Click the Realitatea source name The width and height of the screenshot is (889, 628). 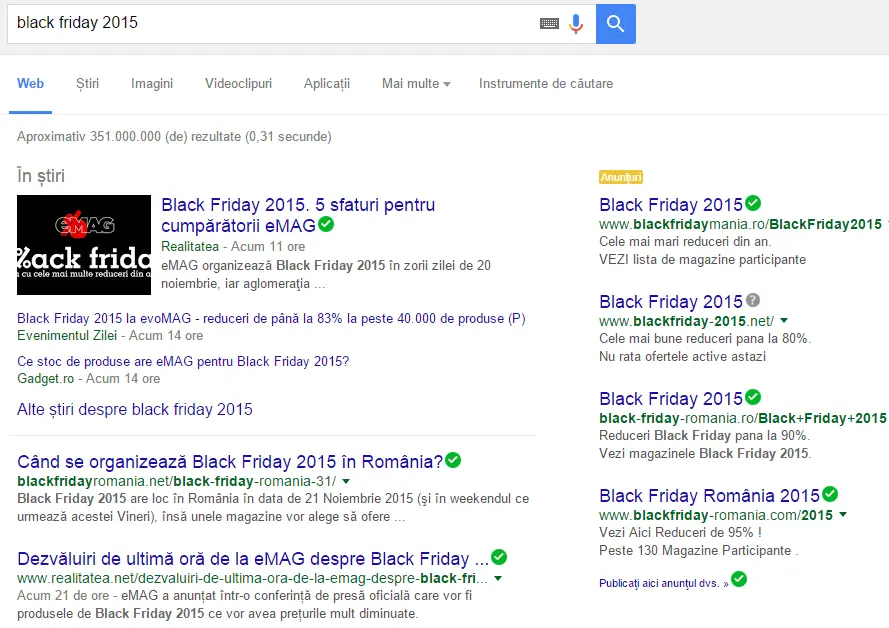point(190,247)
